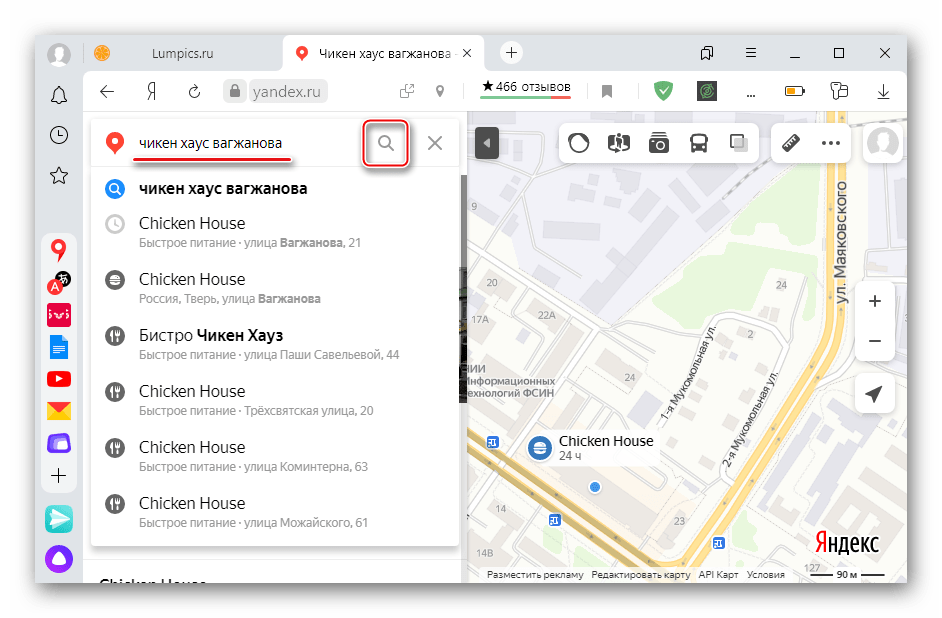Open the downloads arrow icon
This screenshot has height=618, width=942.
(x=883, y=91)
